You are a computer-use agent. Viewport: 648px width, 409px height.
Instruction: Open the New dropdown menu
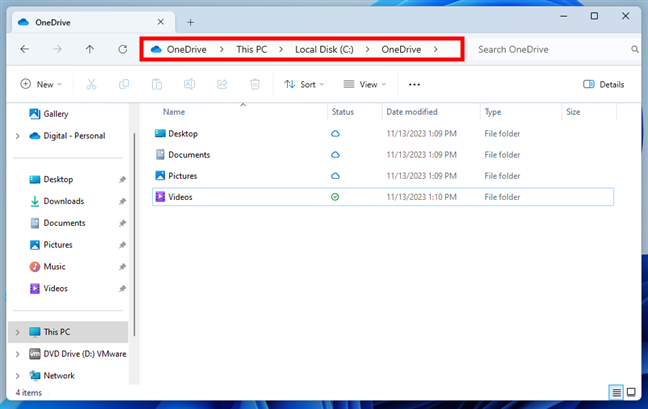pyautogui.click(x=41, y=84)
